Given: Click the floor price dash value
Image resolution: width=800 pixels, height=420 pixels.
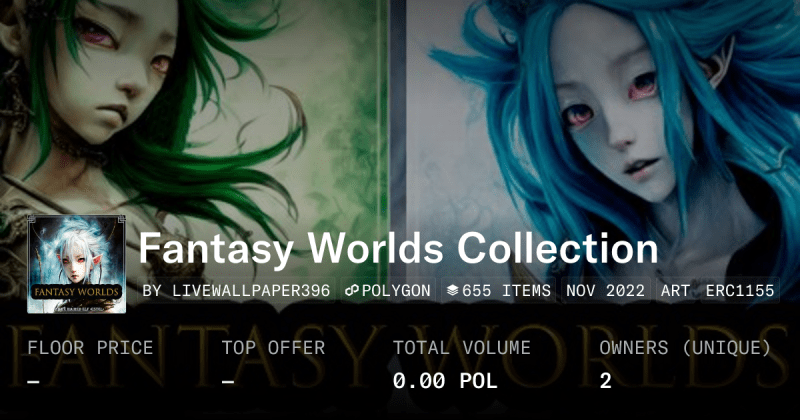Looking at the screenshot, I should (34, 382).
